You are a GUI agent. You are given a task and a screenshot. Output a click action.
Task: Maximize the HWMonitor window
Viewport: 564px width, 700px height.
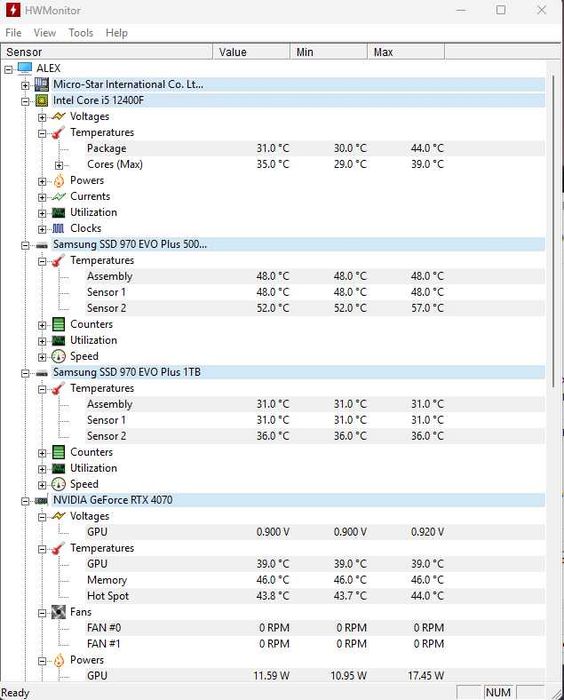click(x=501, y=10)
